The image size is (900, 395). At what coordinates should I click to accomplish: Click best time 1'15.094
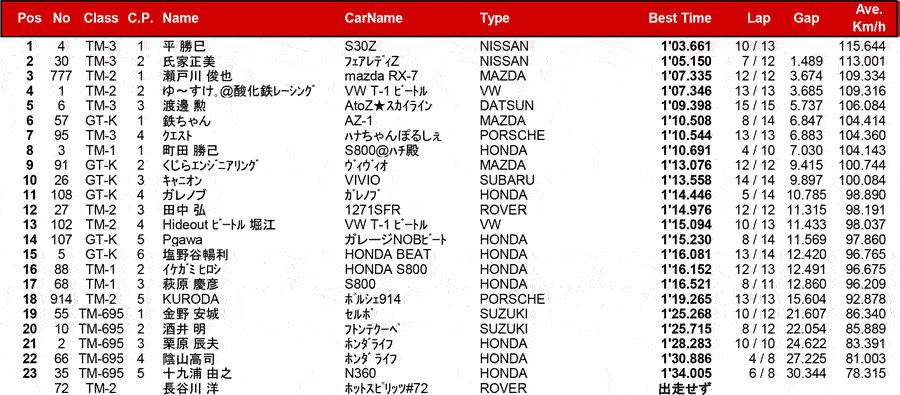(686, 224)
